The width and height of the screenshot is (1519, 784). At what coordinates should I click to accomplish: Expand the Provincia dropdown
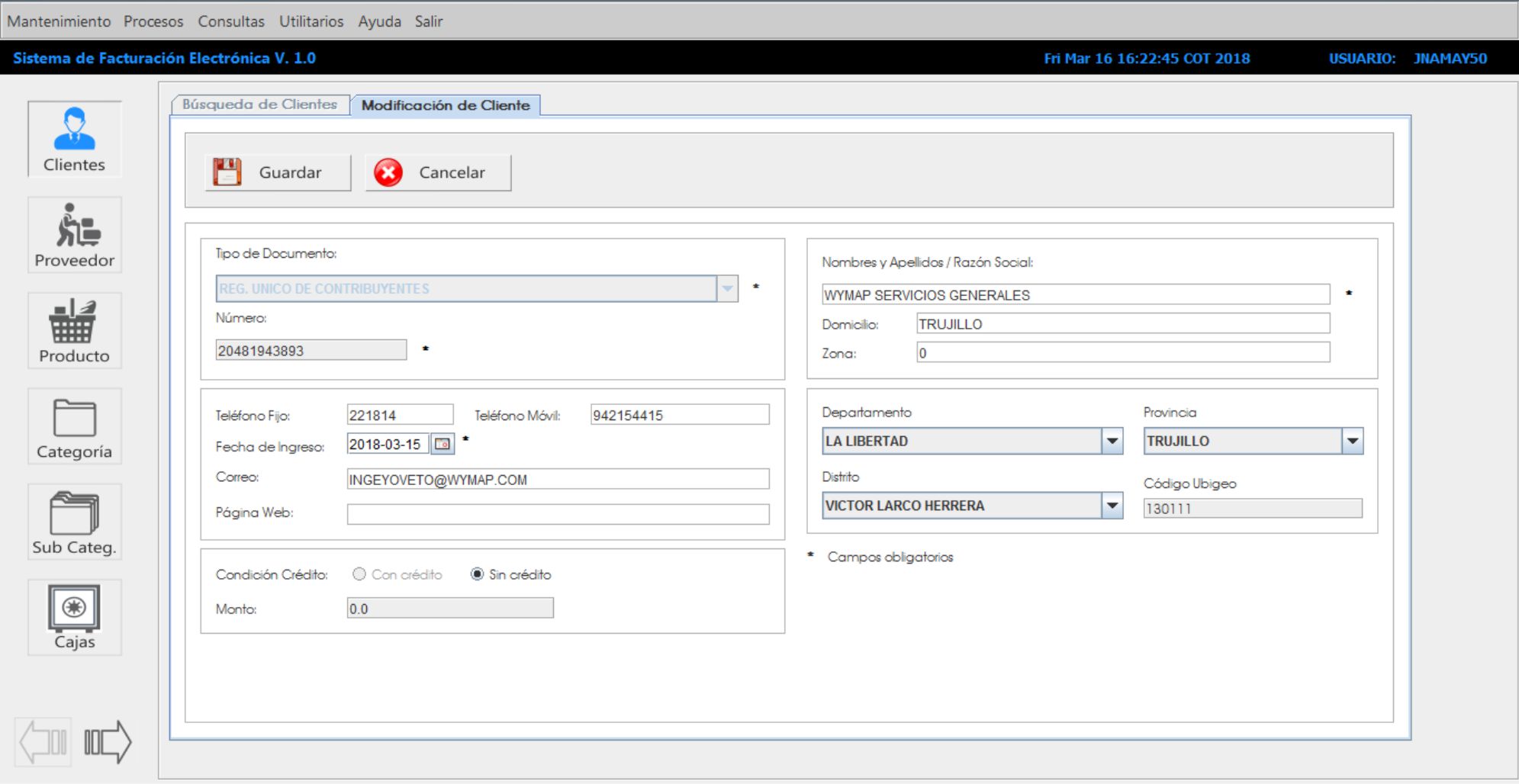(x=1352, y=441)
